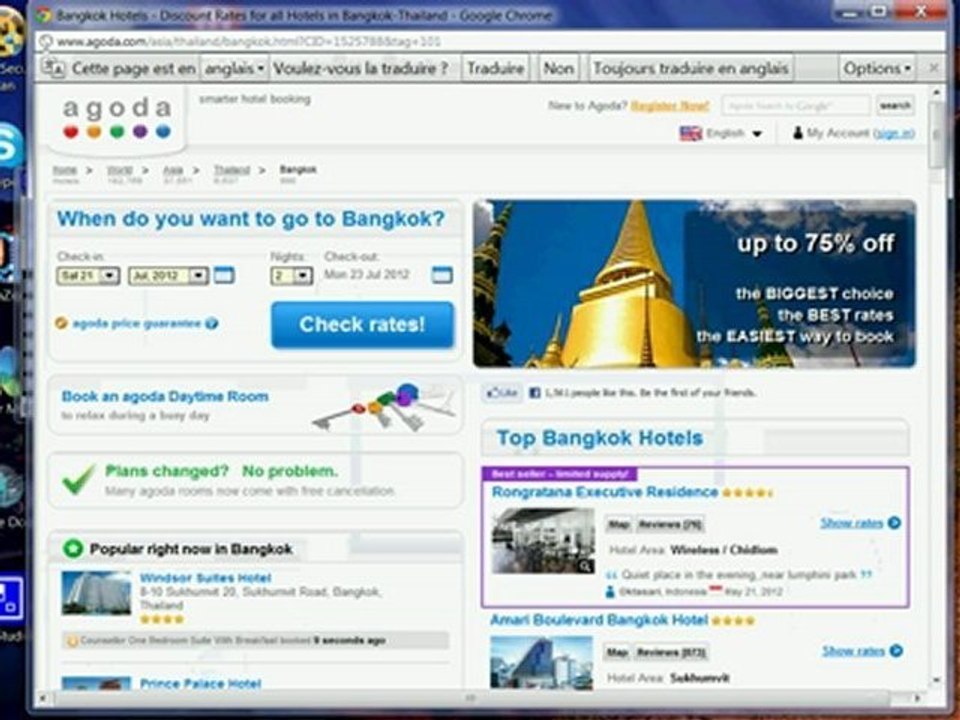Image resolution: width=960 pixels, height=720 pixels.
Task: Open the translation bar Options menu
Action: 877,68
